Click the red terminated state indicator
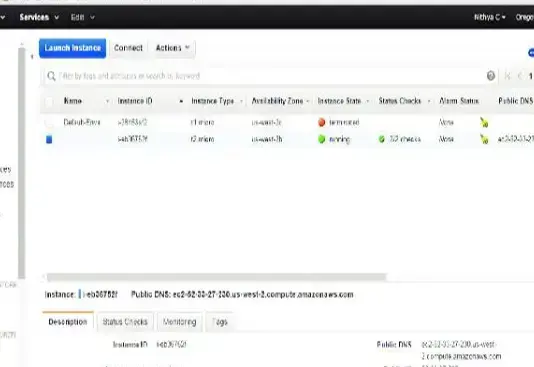This screenshot has height=367, width=534. click(321, 122)
